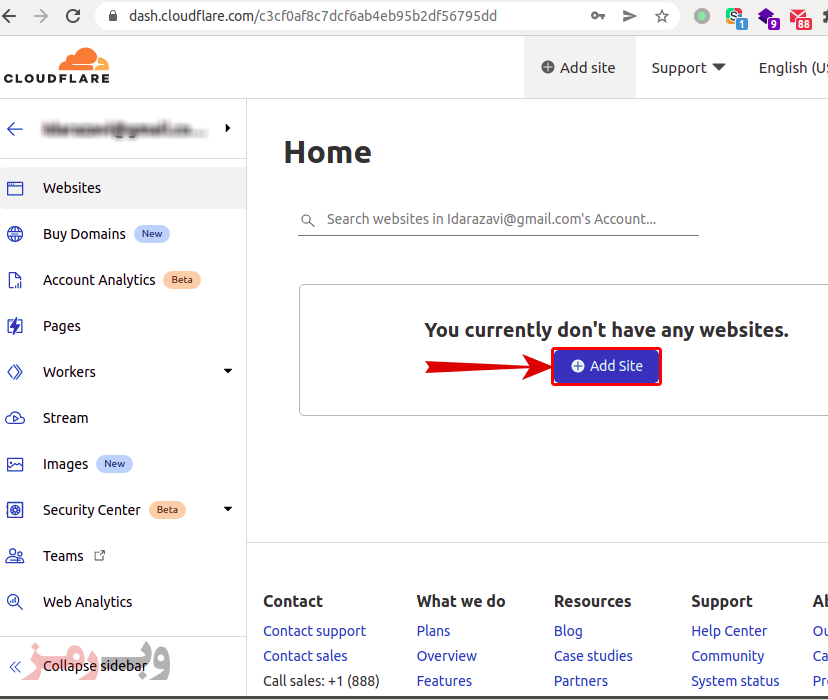This screenshot has width=828, height=700.
Task: Click the New badge beside Buy Domains
Action: coord(152,234)
